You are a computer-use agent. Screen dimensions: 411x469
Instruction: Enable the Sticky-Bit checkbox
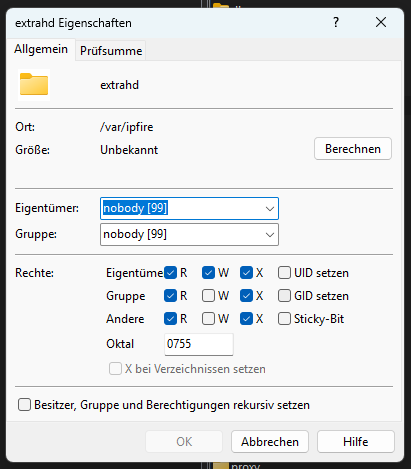[284, 319]
